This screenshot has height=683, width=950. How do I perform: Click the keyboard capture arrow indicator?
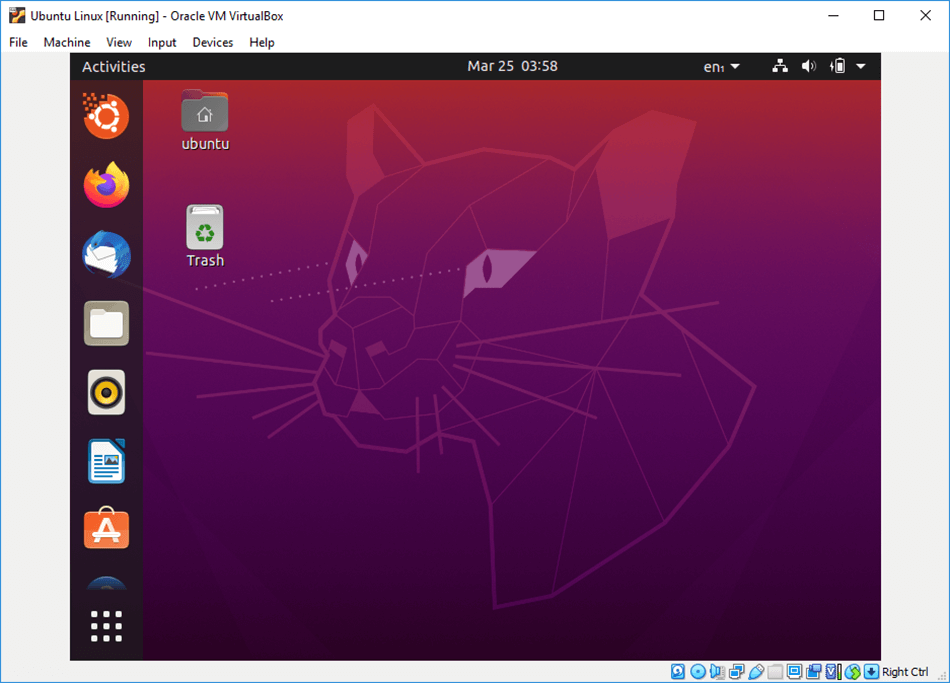tap(871, 671)
